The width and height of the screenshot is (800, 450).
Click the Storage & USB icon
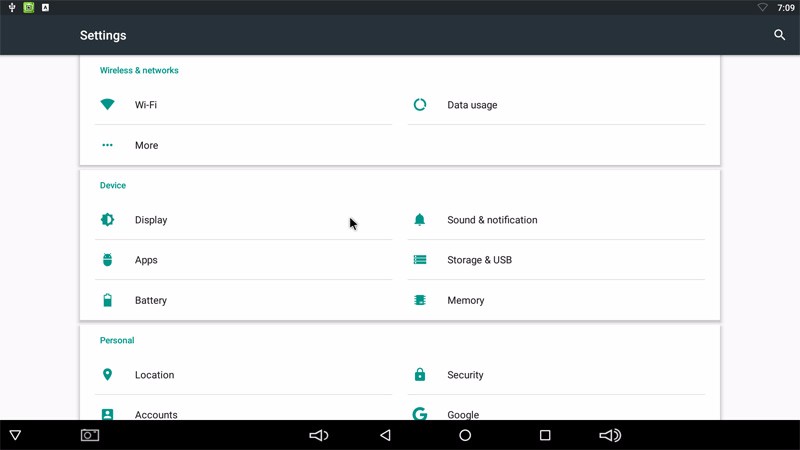[420, 260]
